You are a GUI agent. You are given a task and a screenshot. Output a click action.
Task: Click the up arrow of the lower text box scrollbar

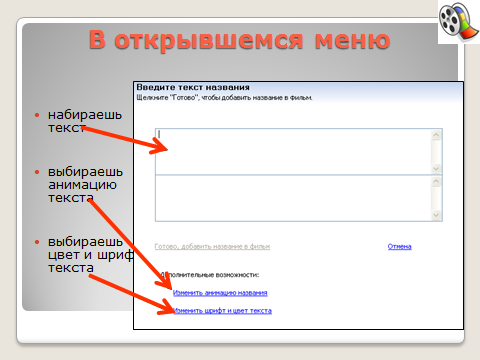436,182
